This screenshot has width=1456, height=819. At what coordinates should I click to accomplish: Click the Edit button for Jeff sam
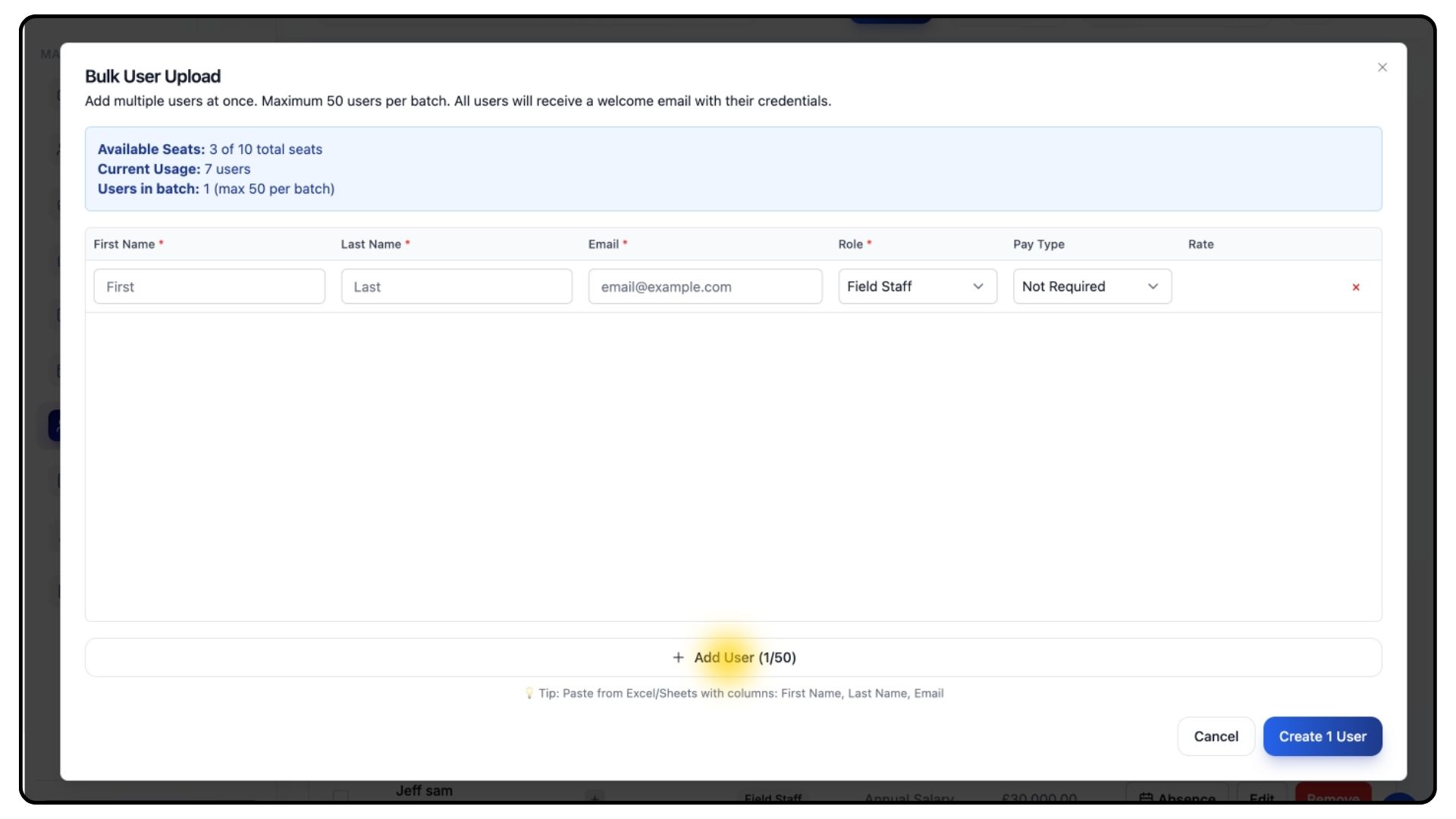(x=1261, y=796)
